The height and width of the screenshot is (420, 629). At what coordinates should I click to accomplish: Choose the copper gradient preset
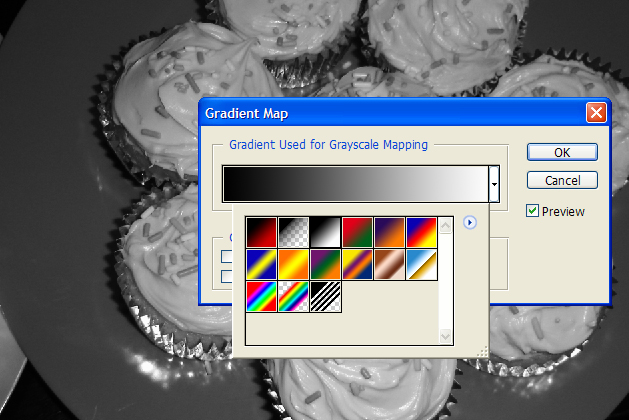(x=390, y=264)
